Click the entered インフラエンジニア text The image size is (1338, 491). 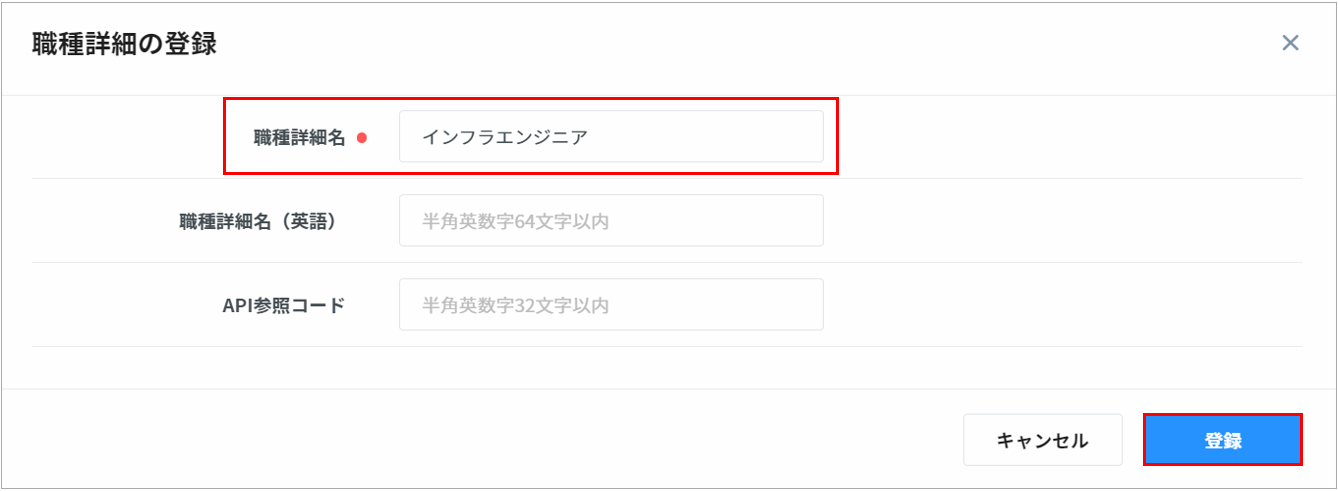[505, 137]
